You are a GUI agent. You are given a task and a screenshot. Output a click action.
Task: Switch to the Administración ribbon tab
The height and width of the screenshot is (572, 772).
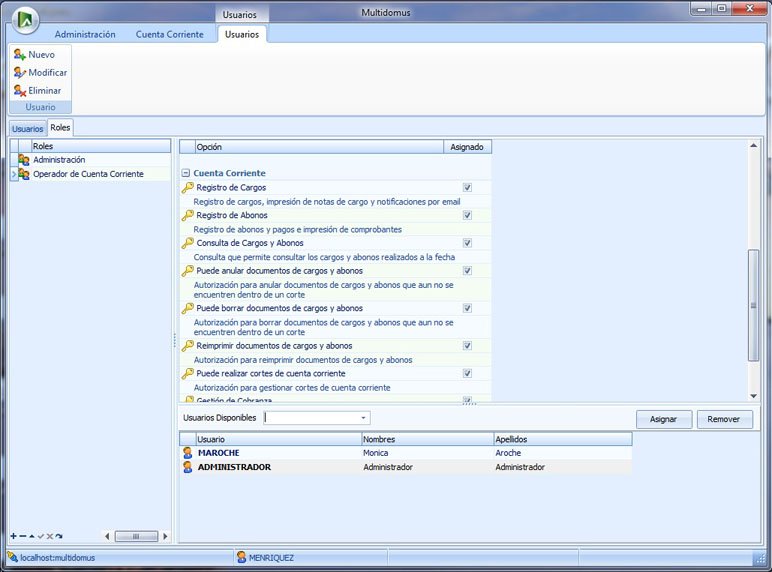click(x=85, y=34)
